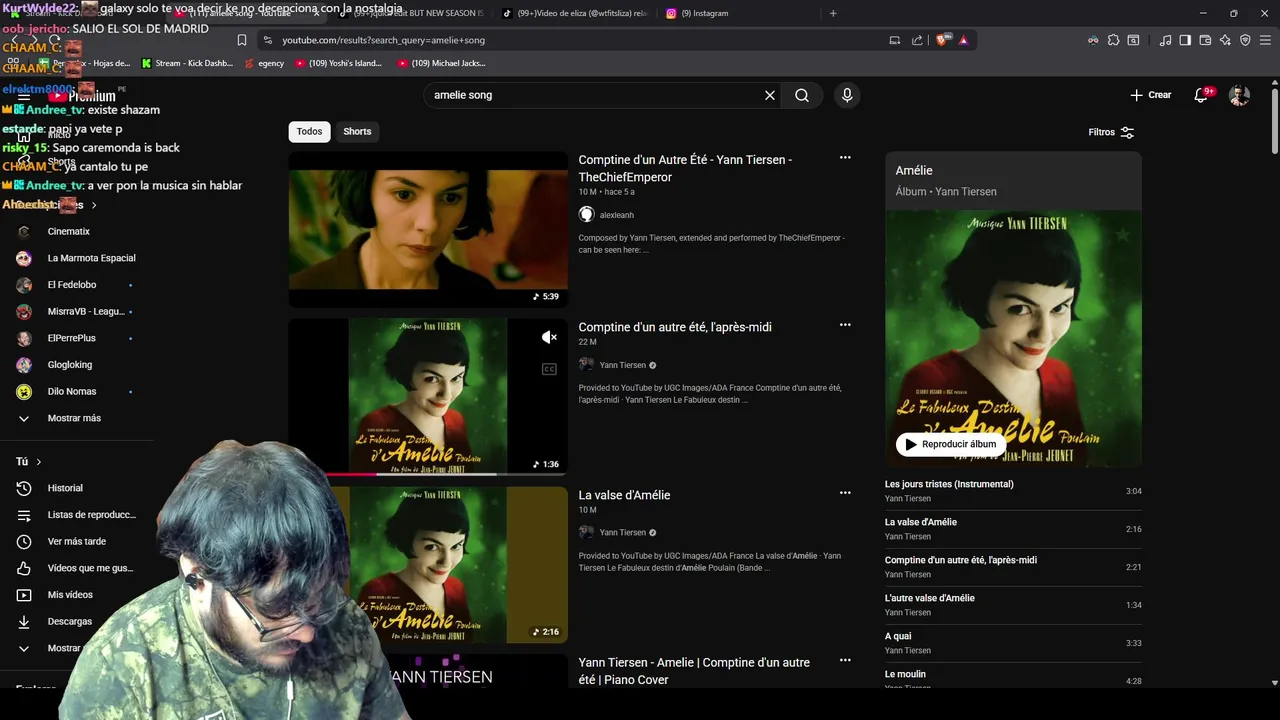Play A quai album track

1013,643
